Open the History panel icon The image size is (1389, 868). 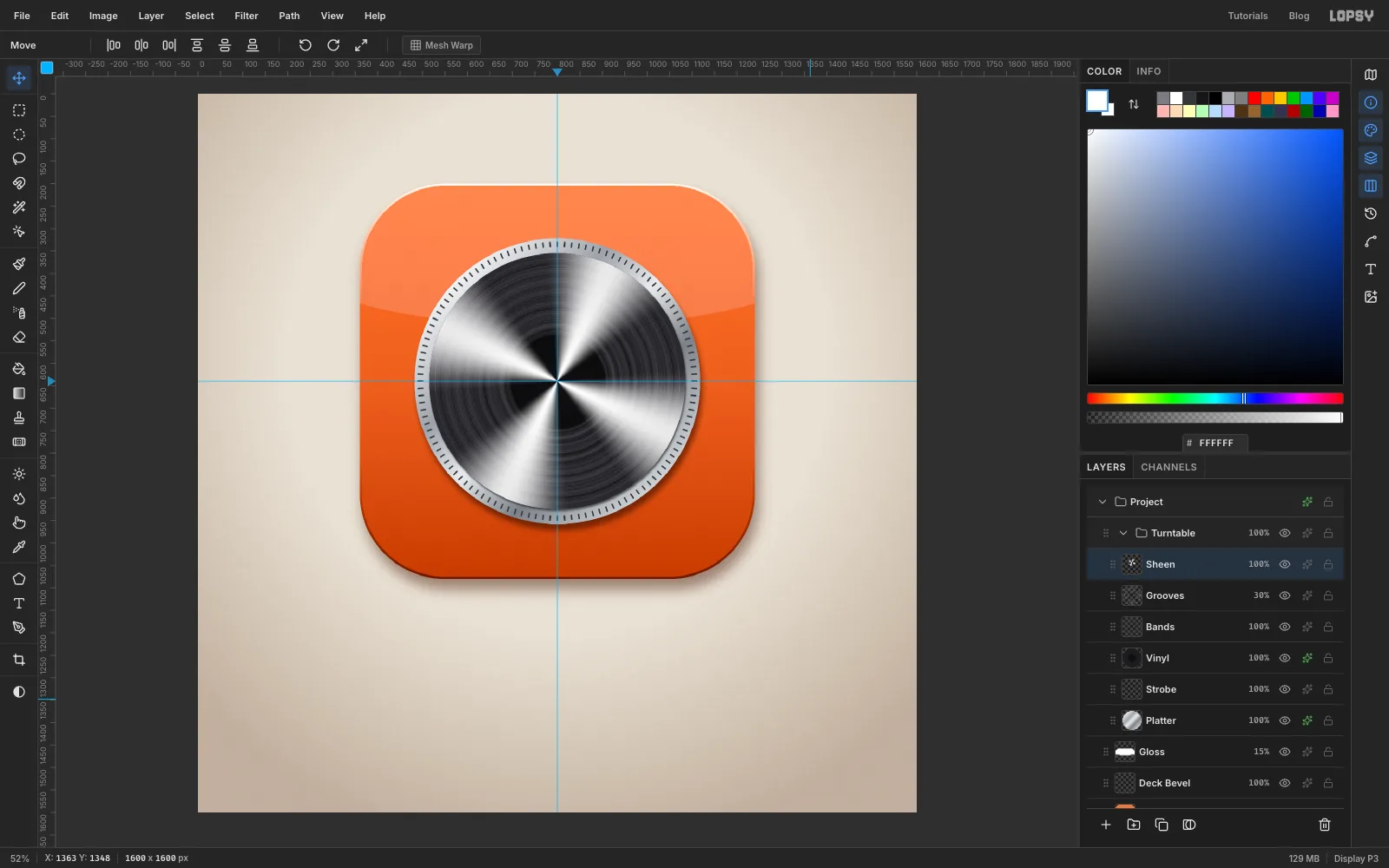click(x=1371, y=214)
